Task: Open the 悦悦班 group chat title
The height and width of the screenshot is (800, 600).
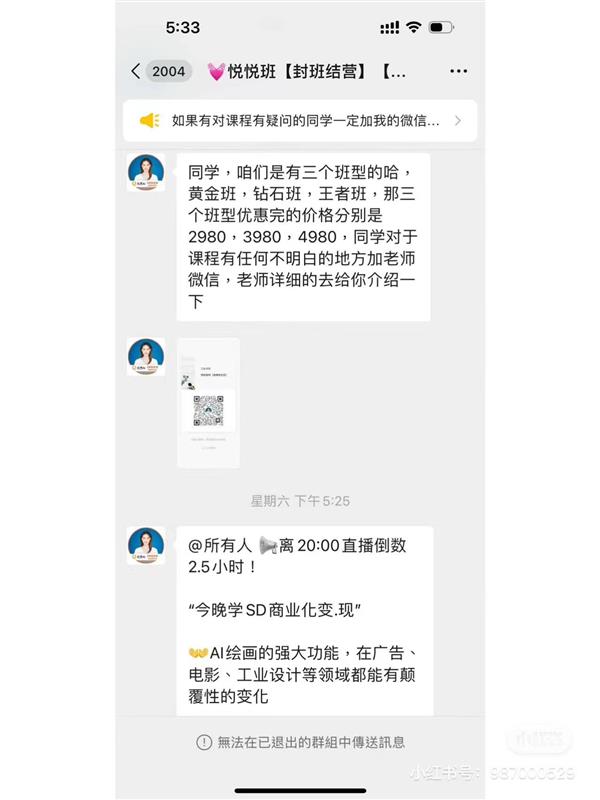Action: click(x=306, y=71)
